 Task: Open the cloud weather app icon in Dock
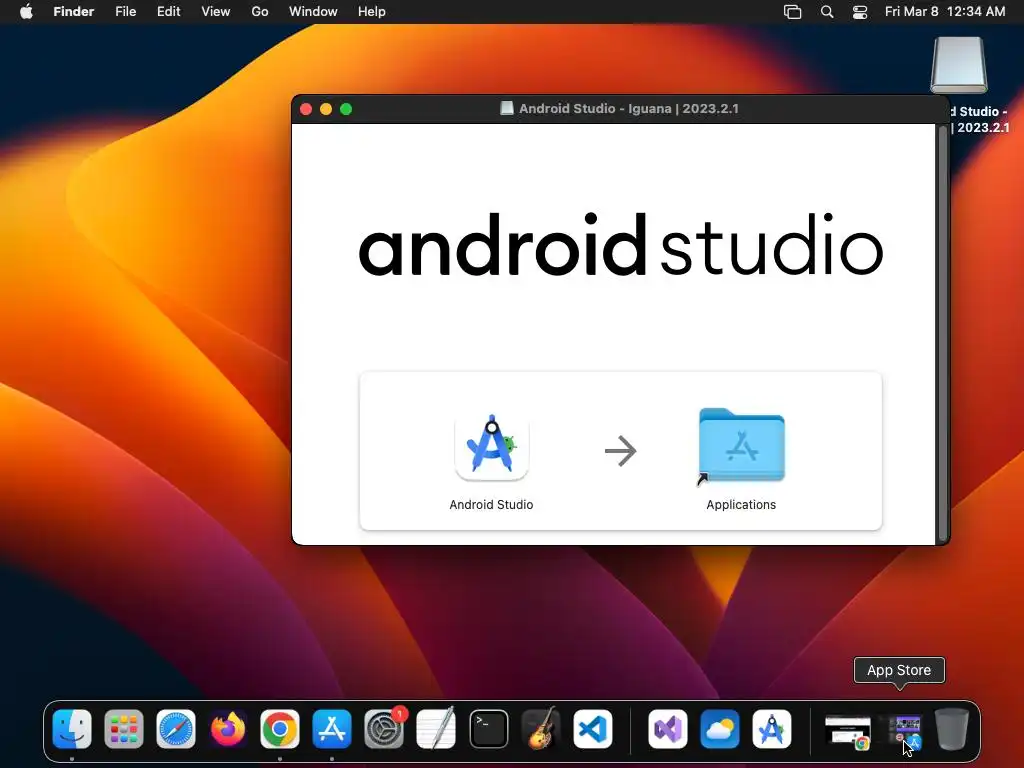tap(720, 728)
